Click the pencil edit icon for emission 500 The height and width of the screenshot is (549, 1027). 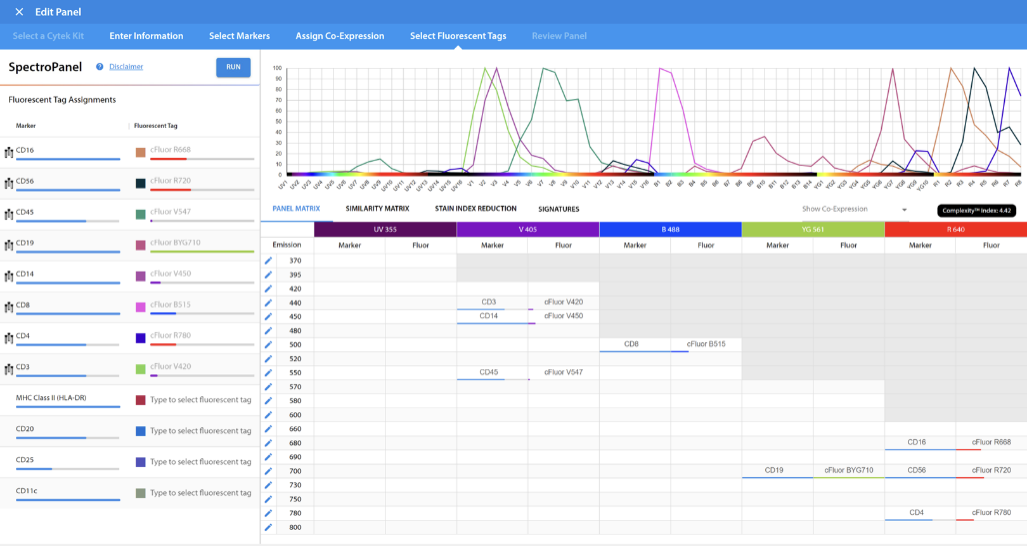[268, 345]
